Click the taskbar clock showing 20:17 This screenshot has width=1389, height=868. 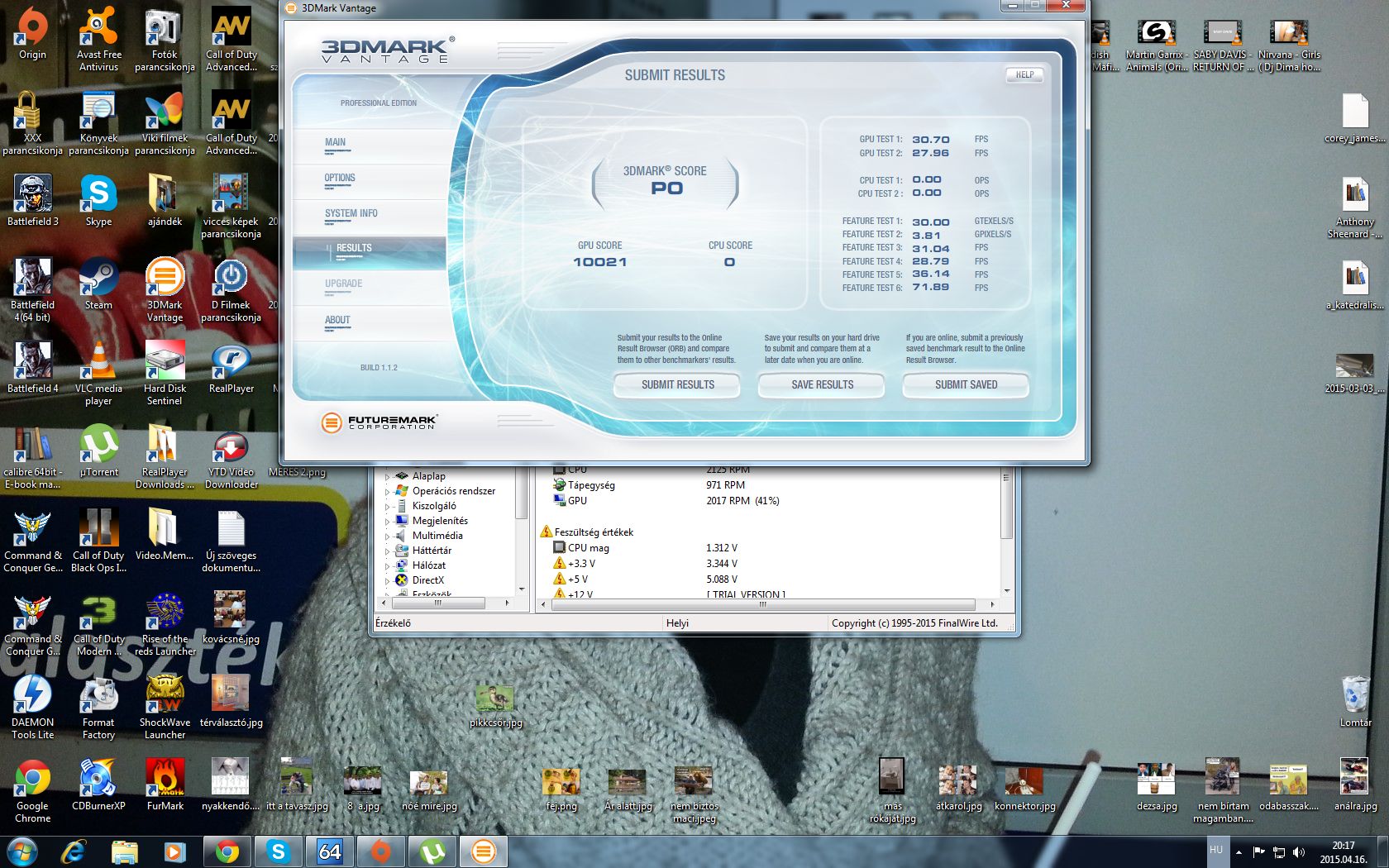1343,852
